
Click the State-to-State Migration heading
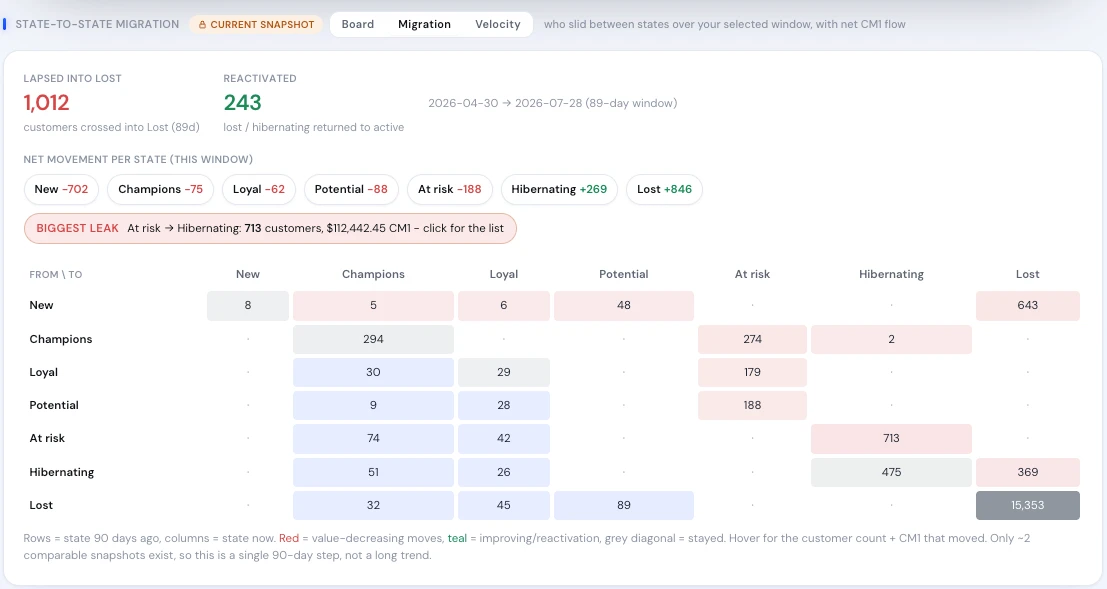point(97,24)
